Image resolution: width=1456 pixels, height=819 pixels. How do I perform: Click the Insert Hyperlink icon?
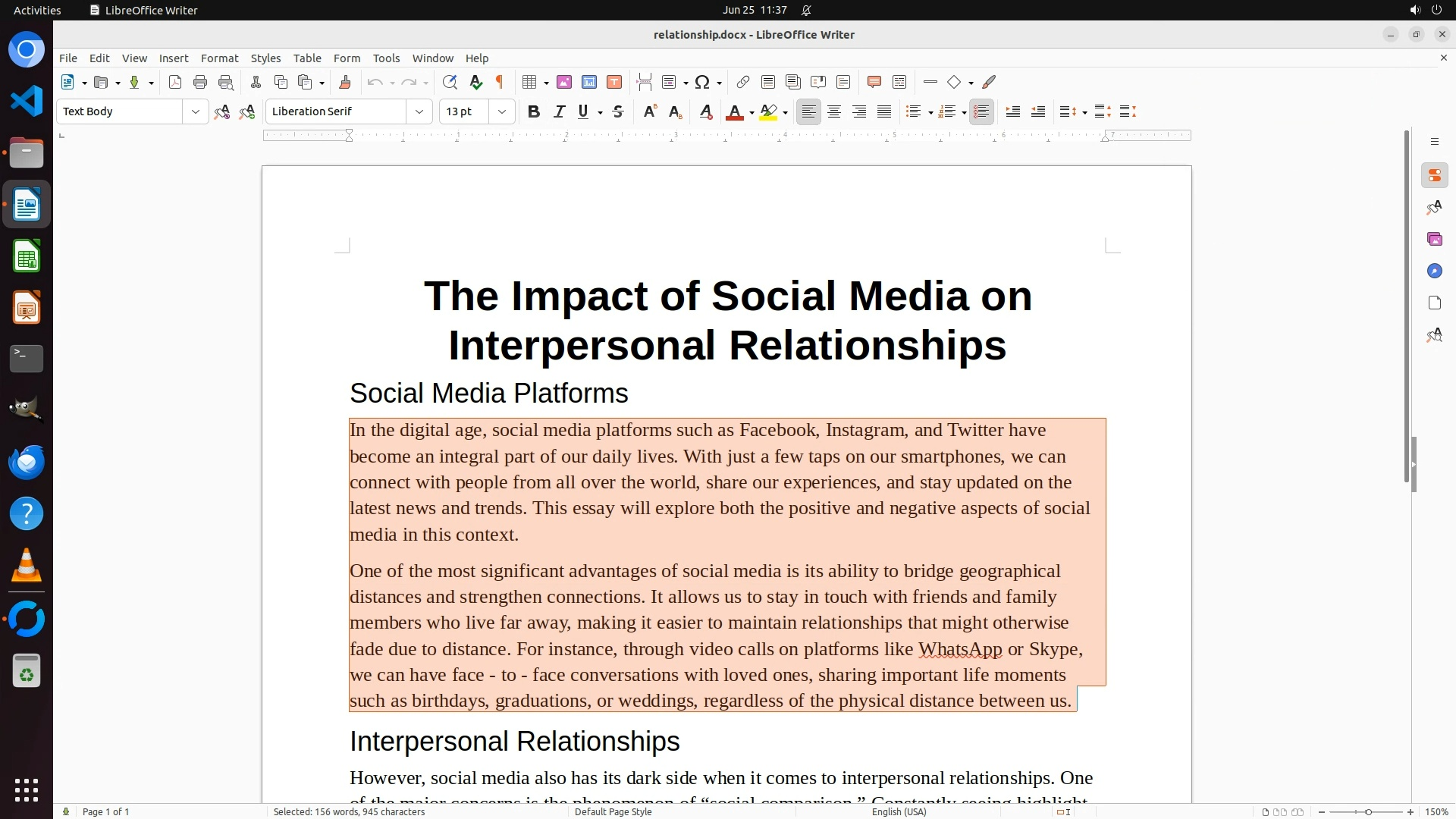click(x=743, y=83)
